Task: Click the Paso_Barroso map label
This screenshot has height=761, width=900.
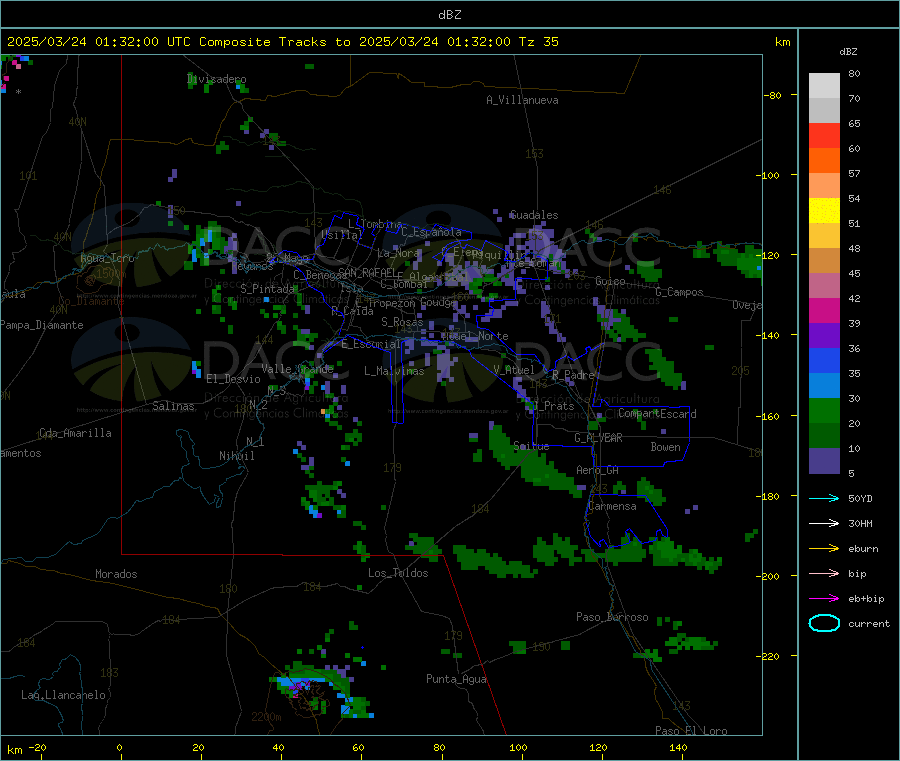Action: pyautogui.click(x=612, y=617)
